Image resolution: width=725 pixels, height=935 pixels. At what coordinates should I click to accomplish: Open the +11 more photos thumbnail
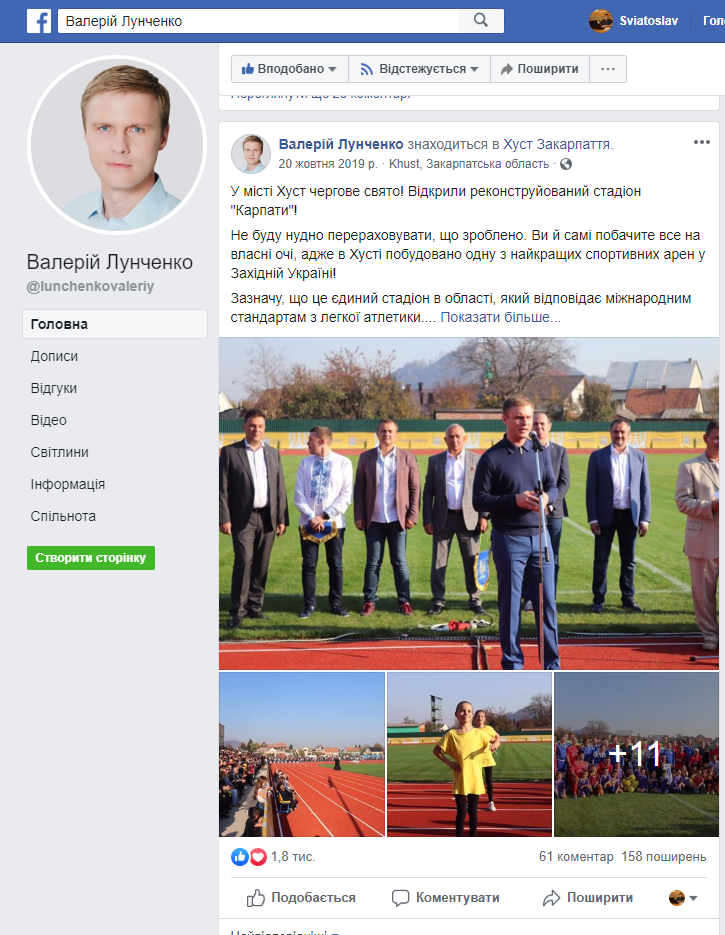(636, 754)
